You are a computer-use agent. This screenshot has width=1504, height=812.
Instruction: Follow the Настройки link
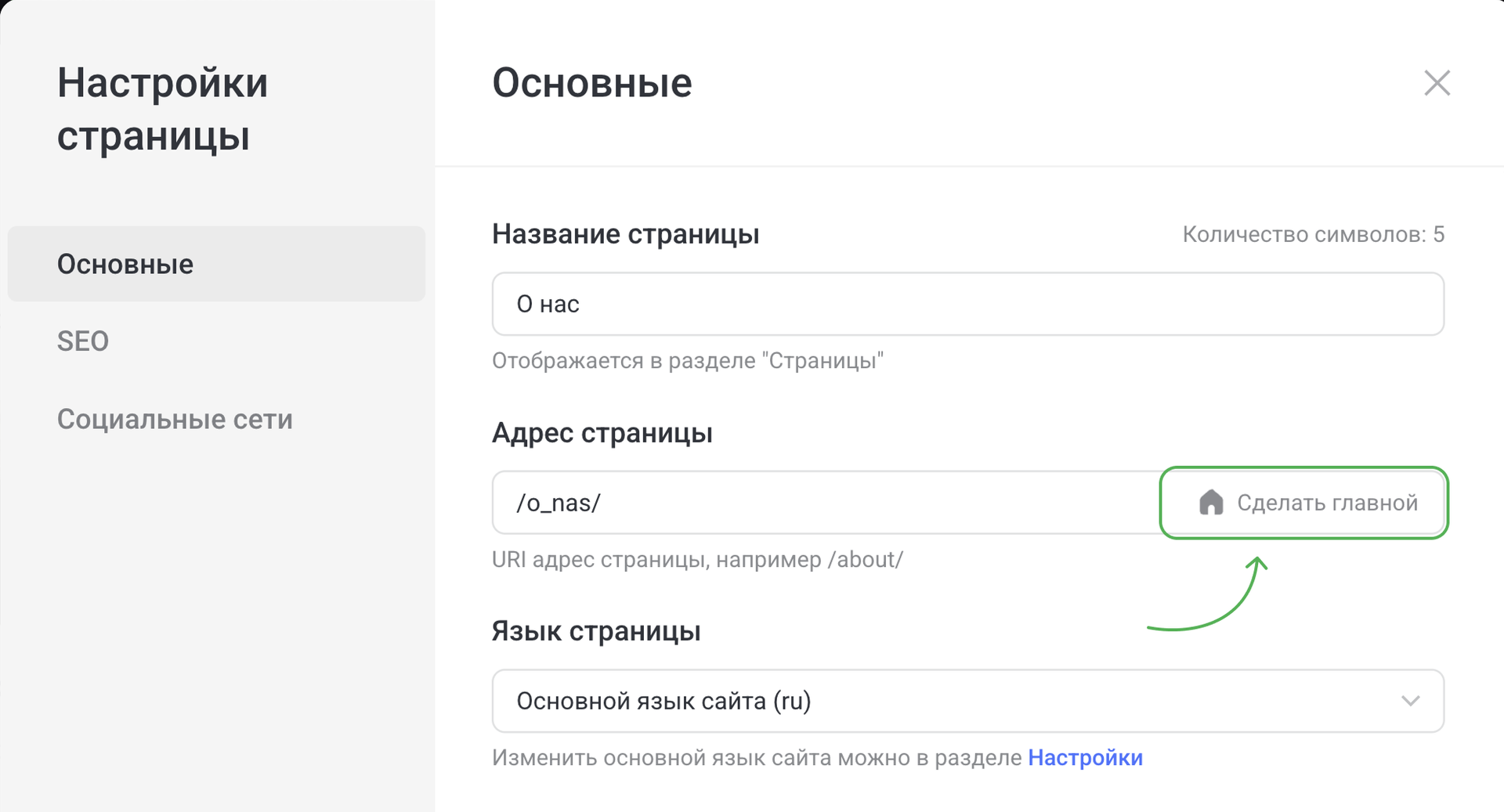[1085, 758]
